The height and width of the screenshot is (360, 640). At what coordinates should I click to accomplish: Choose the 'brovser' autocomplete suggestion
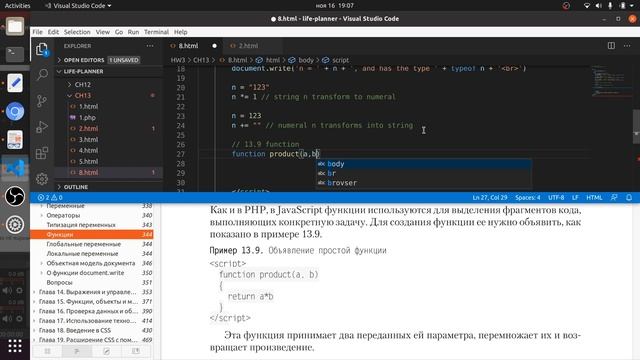(x=424, y=183)
